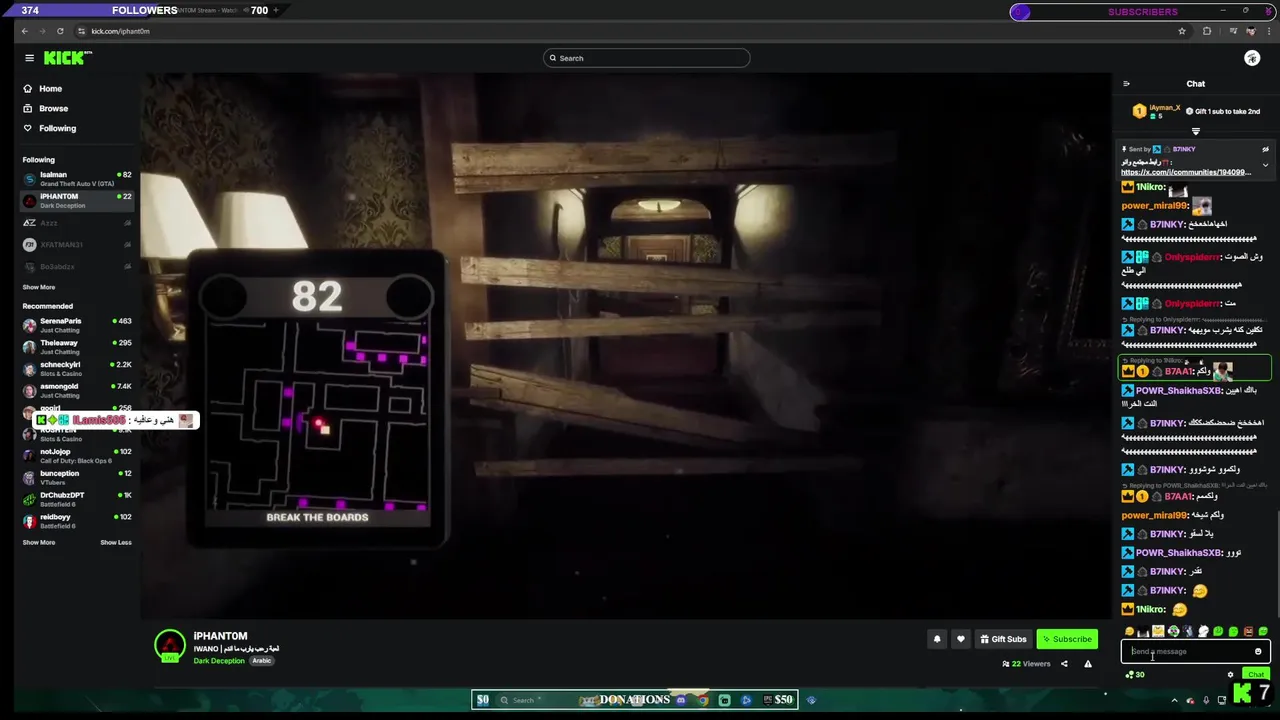Pick first emote in quick emote row
Image resolution: width=1280 pixels, height=720 pixels.
click(x=1129, y=632)
